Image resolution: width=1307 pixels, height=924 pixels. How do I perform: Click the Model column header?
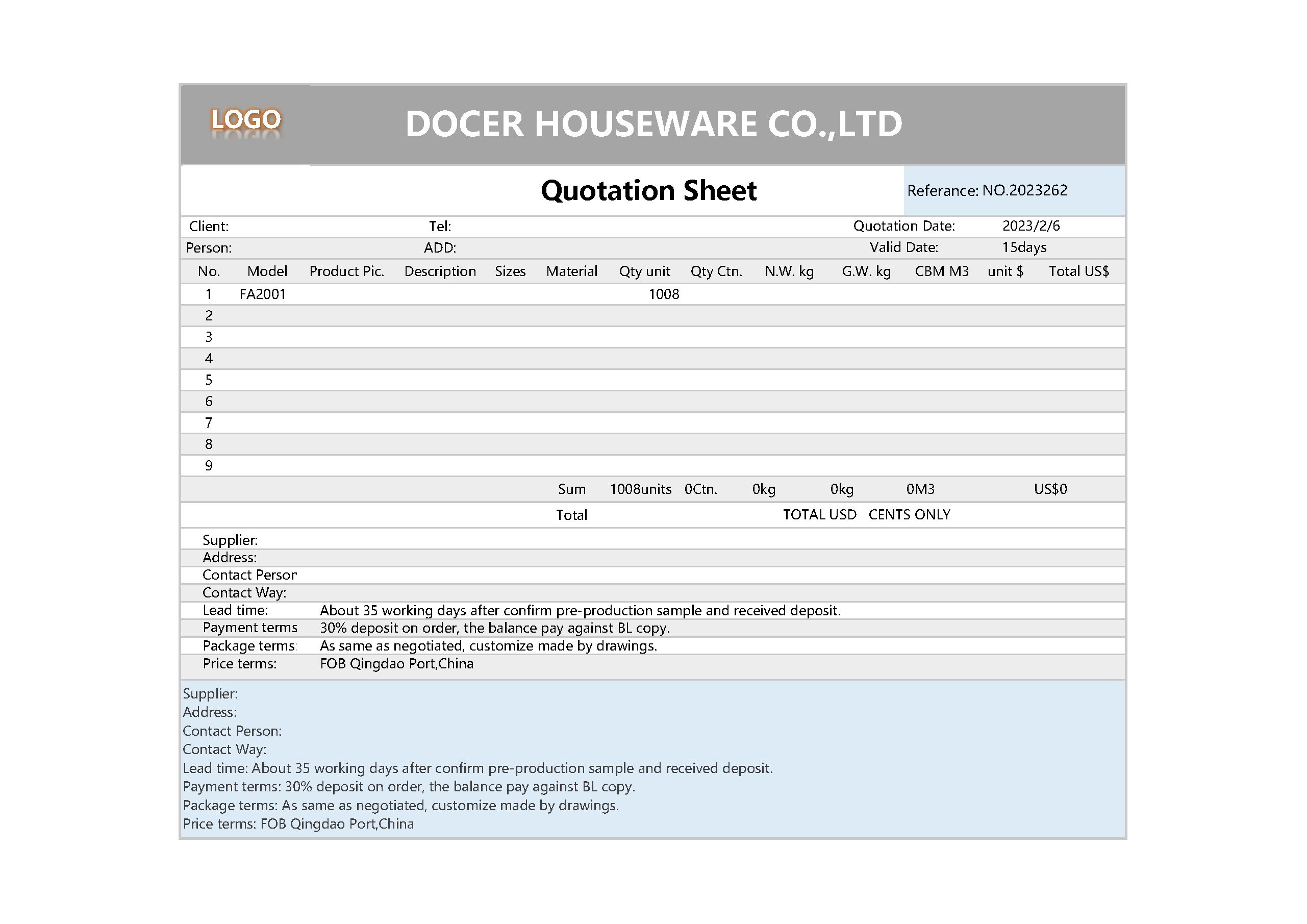[x=267, y=271]
